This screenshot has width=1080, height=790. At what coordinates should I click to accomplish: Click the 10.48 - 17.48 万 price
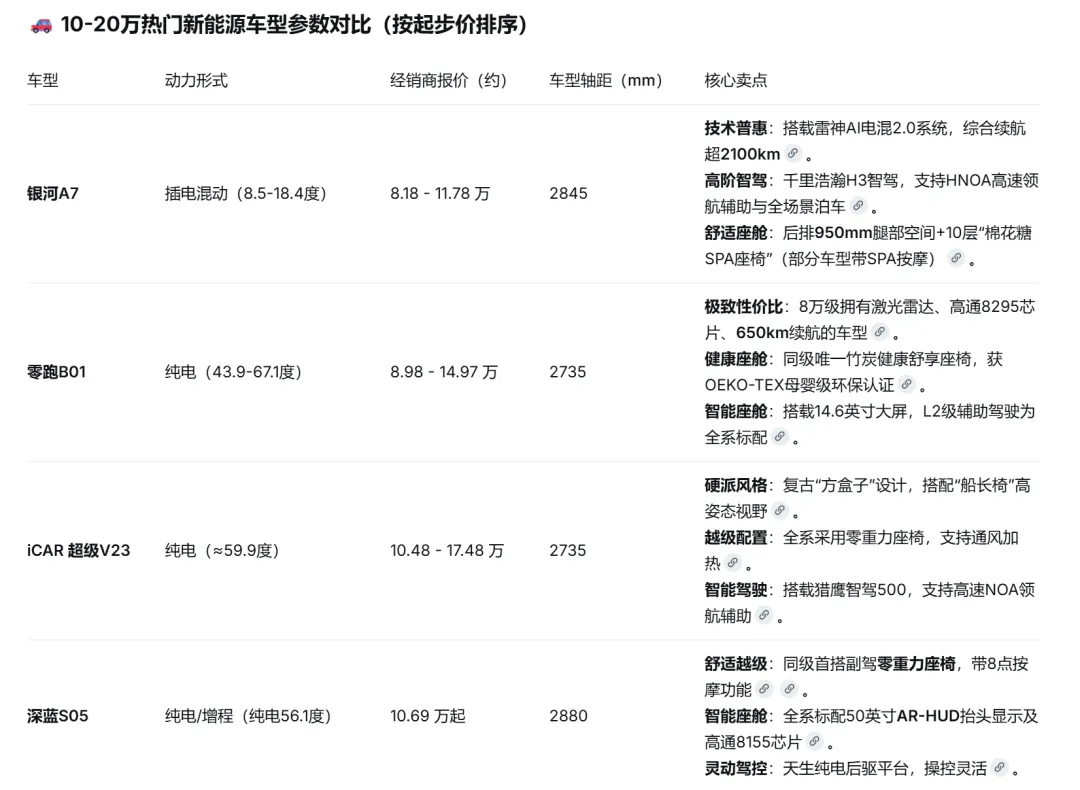(447, 550)
